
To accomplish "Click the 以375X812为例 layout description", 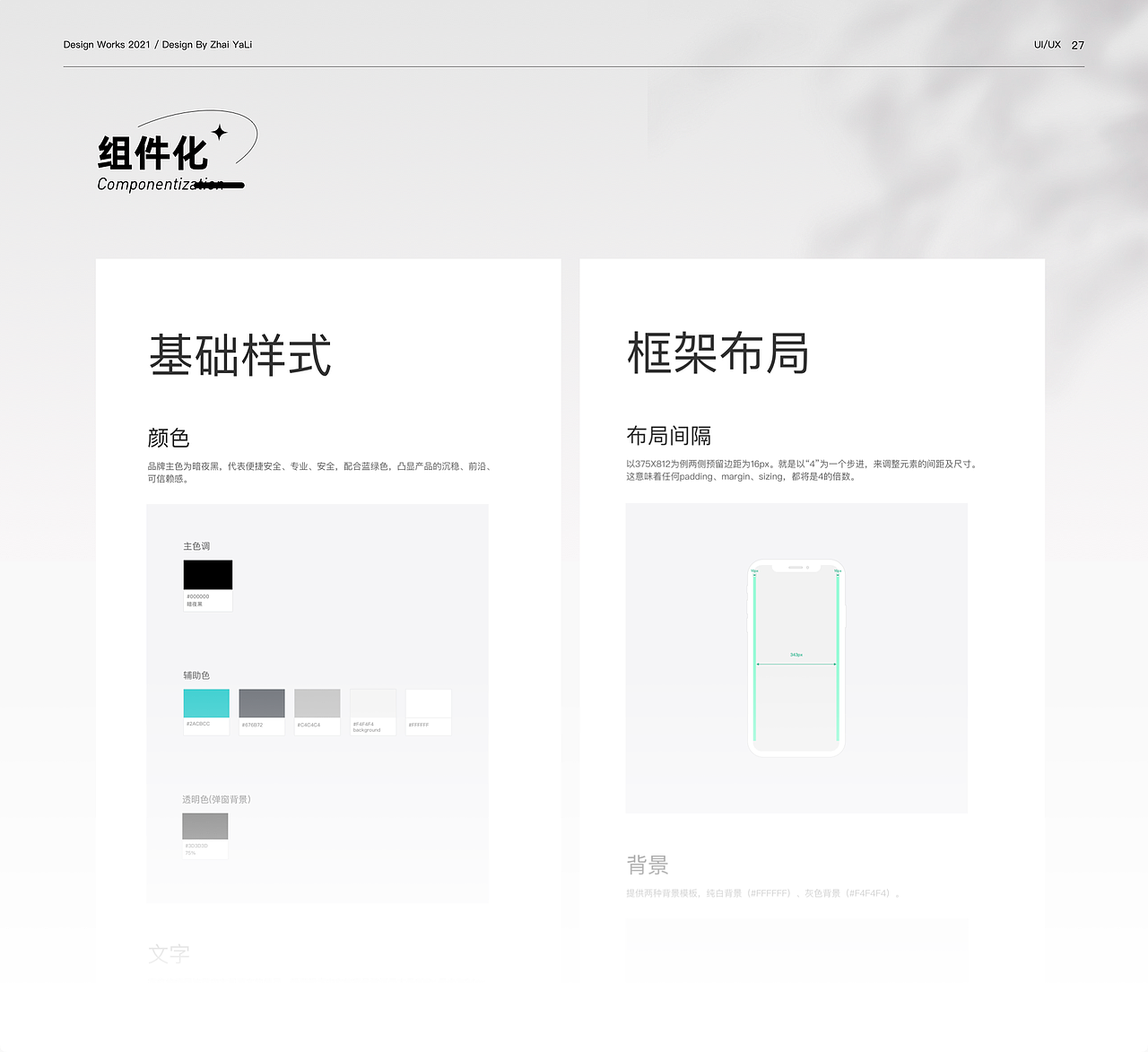I will (x=802, y=470).
